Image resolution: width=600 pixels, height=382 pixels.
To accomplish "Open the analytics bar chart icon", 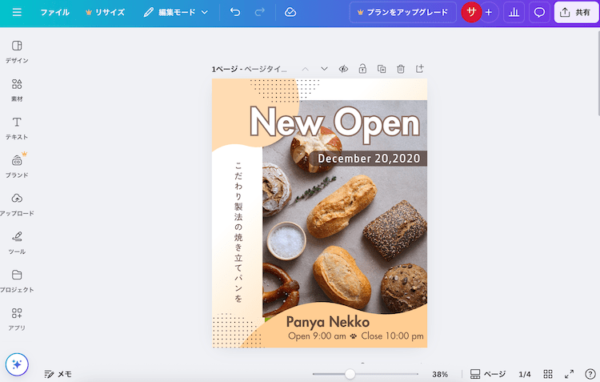I will pos(514,12).
